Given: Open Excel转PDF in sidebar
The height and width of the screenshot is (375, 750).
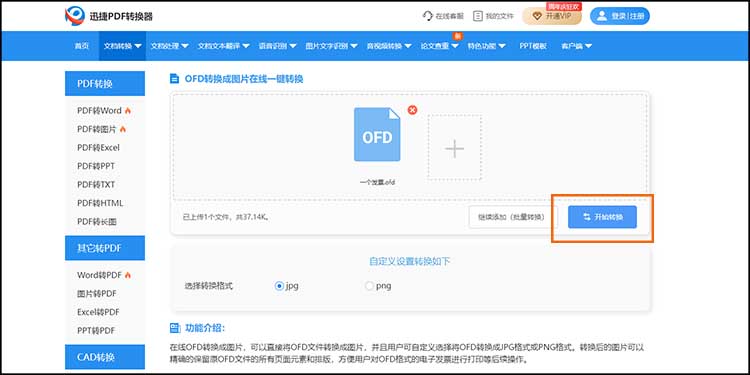Looking at the screenshot, I should tap(98, 312).
